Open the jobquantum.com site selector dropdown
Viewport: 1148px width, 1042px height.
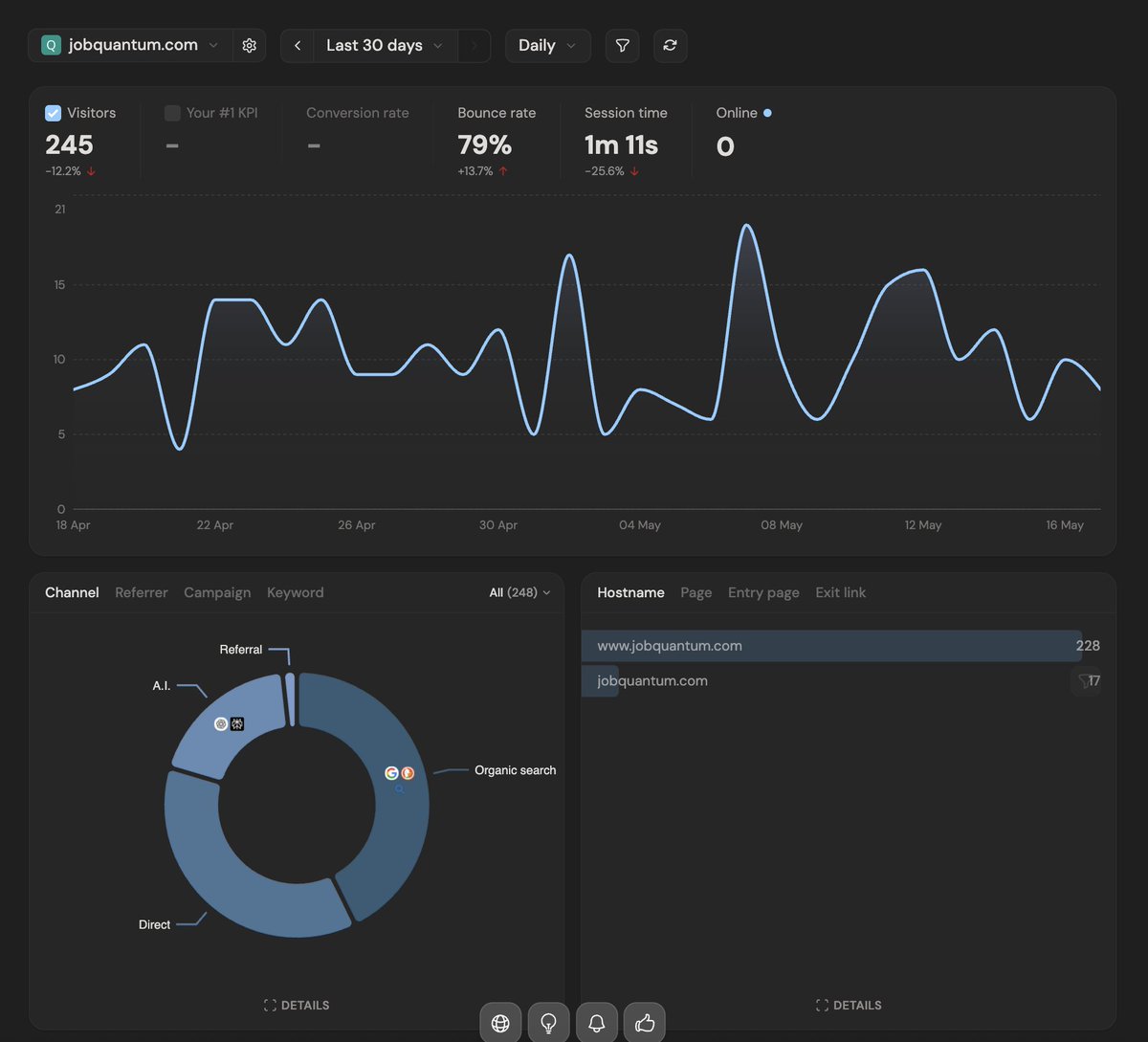130,45
